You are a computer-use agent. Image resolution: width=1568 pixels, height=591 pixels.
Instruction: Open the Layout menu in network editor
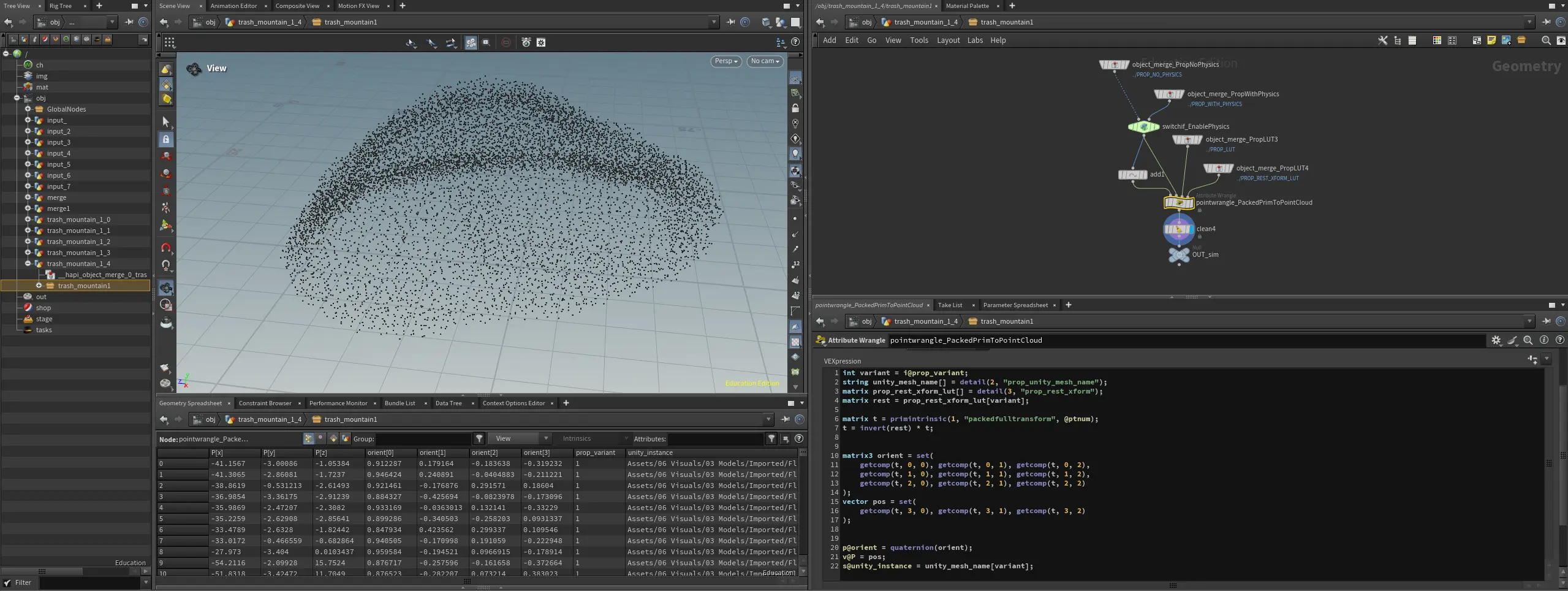click(x=948, y=40)
